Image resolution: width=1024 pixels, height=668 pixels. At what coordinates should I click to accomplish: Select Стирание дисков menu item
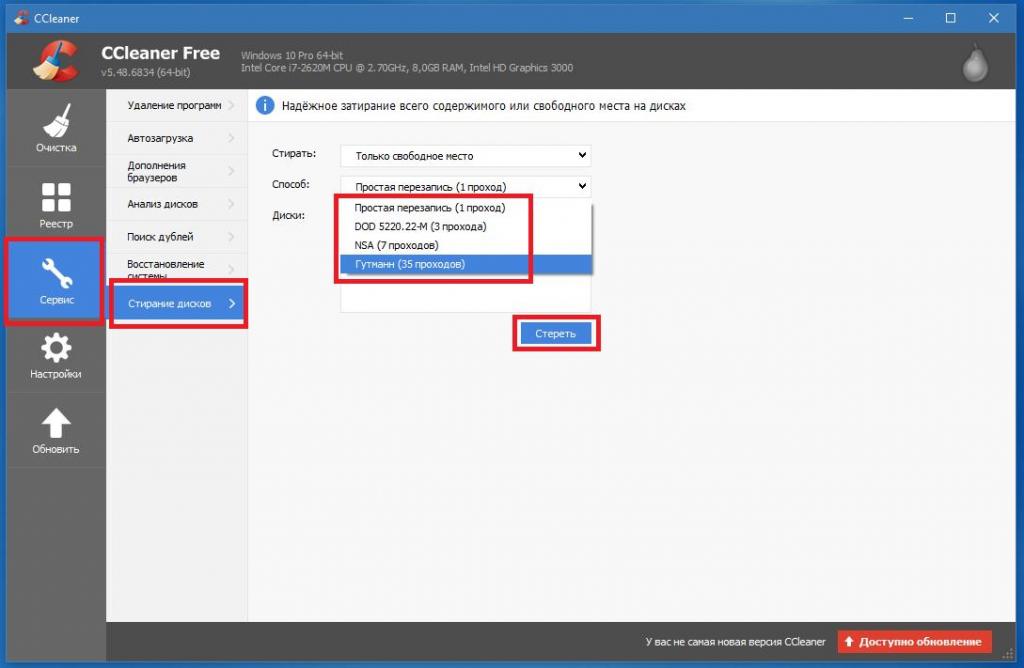pos(177,303)
